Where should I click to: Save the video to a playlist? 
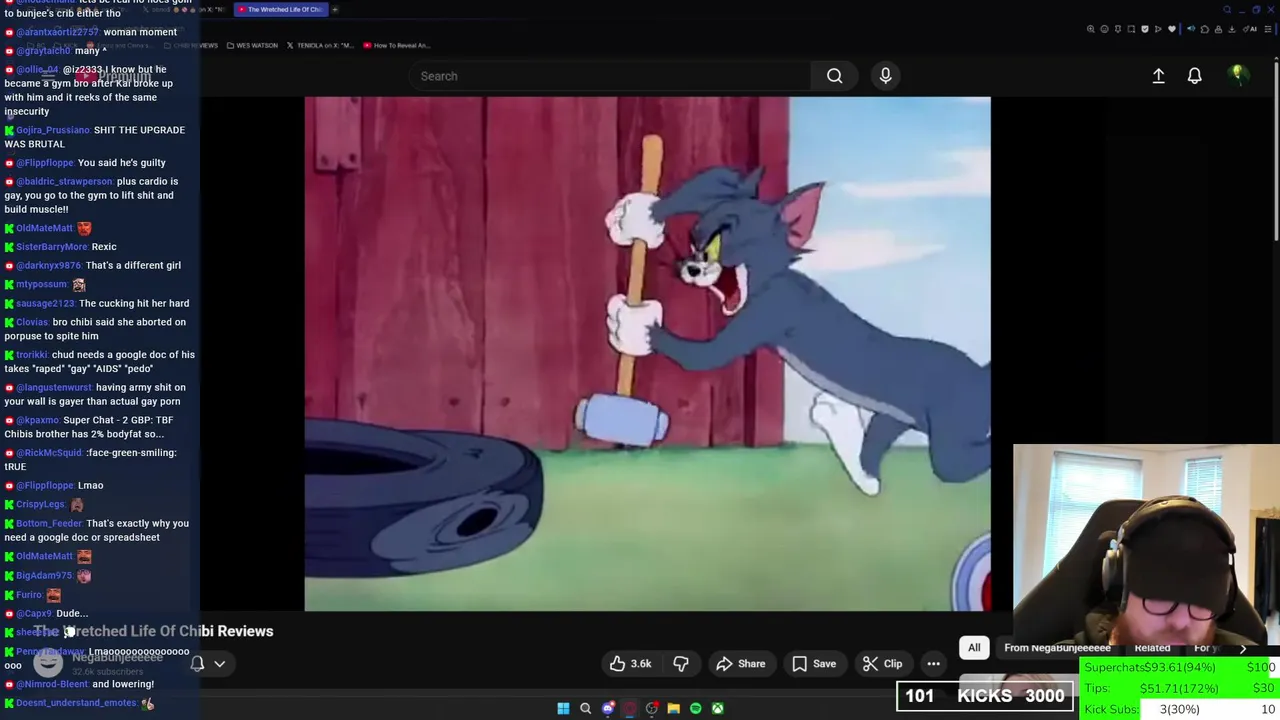(x=814, y=664)
